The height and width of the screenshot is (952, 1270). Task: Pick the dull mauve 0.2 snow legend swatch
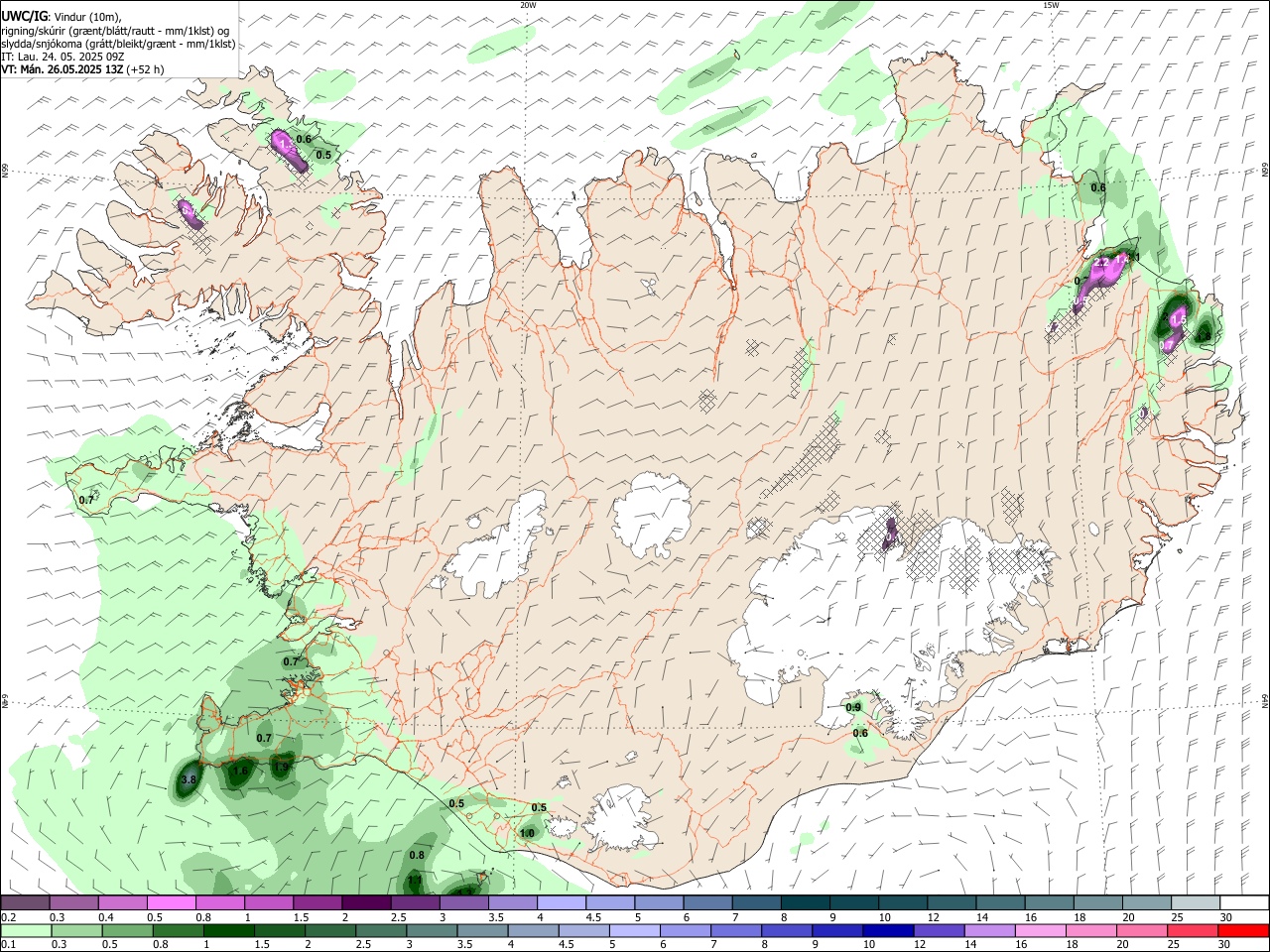[x=25, y=903]
